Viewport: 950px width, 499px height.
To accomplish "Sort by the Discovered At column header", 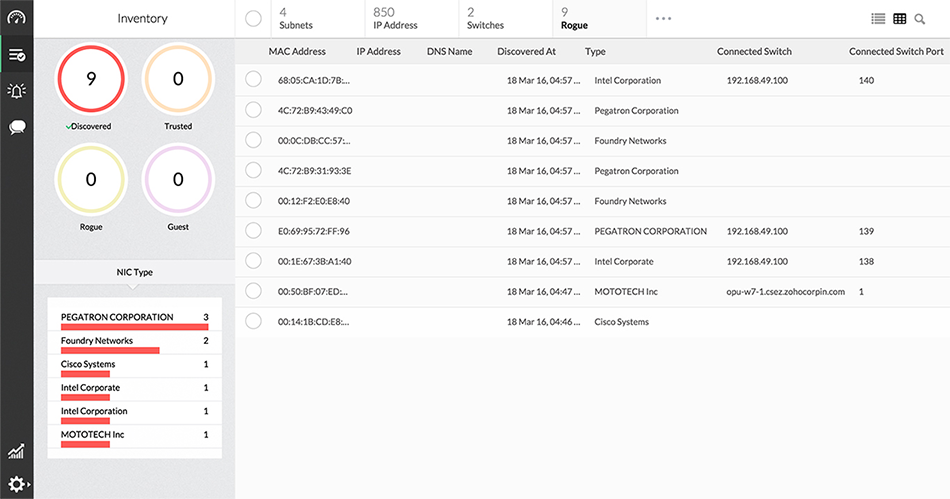I will (x=526, y=51).
